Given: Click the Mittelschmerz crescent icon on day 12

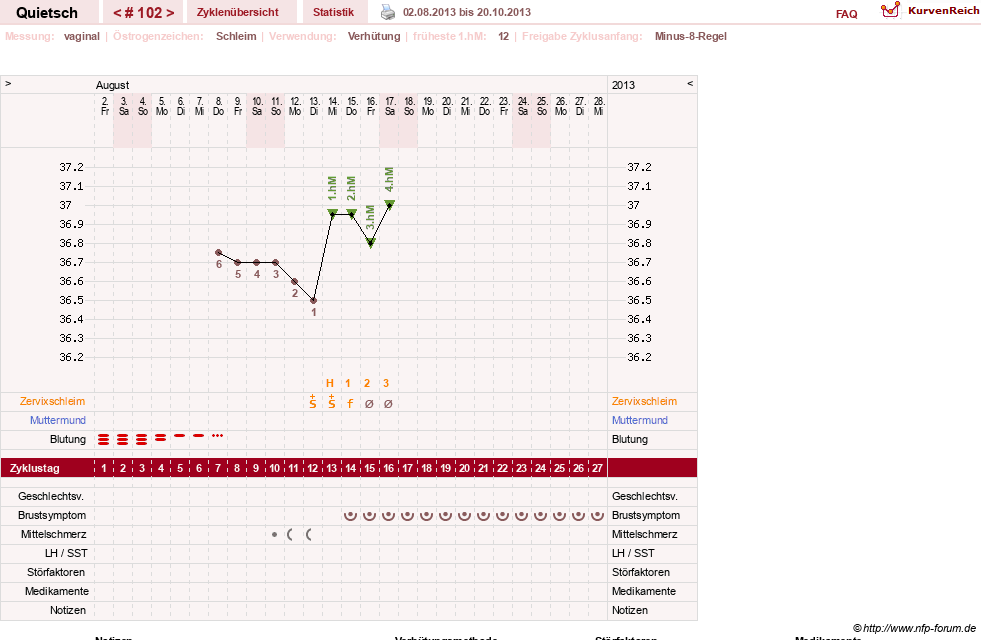Looking at the screenshot, I should pos(308,534).
